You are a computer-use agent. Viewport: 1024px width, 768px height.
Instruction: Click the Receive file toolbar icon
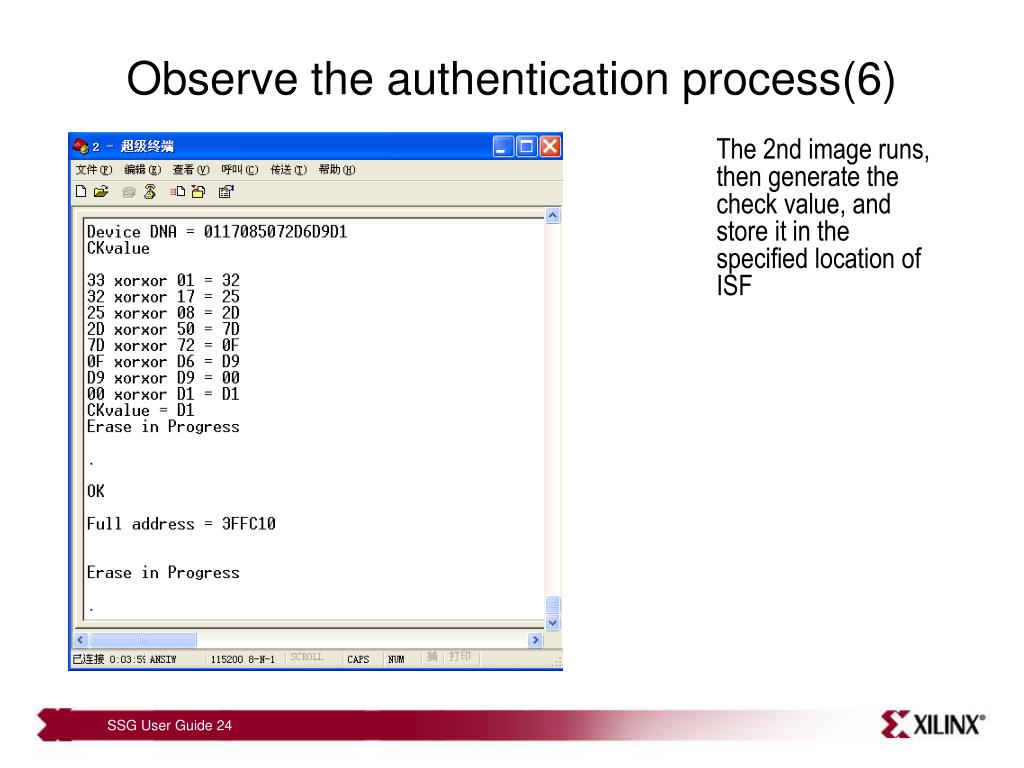tap(199, 191)
